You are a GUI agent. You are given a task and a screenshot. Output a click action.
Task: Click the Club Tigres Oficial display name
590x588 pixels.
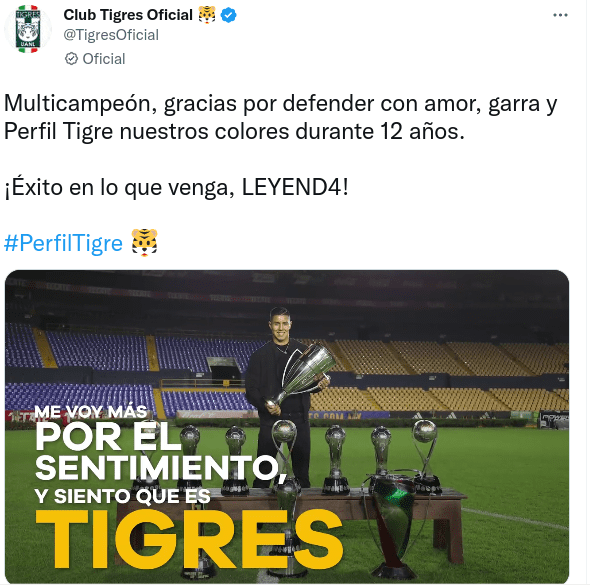[128, 15]
